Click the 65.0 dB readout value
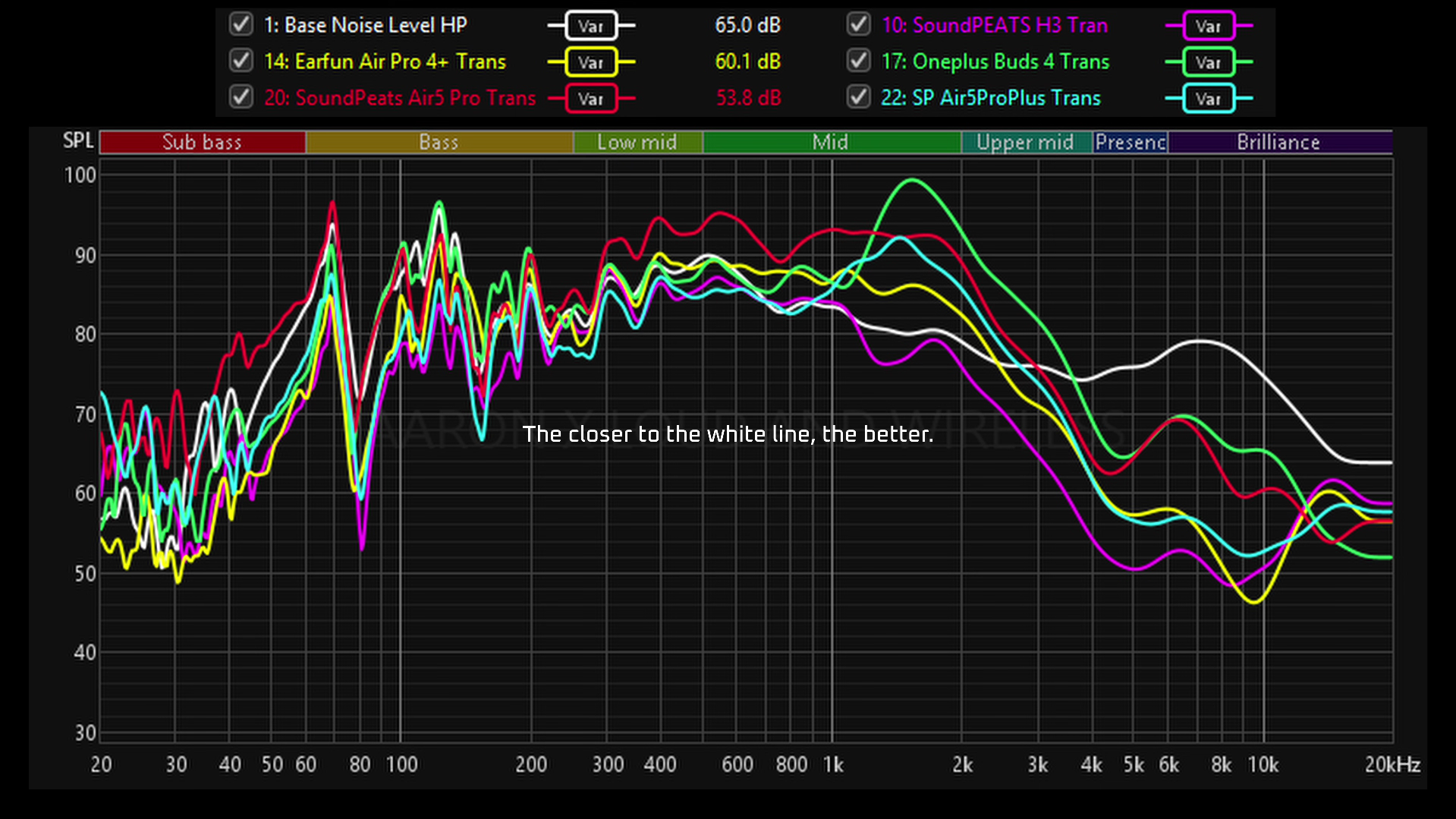Screen dimensions: 1456x819 click(x=747, y=25)
